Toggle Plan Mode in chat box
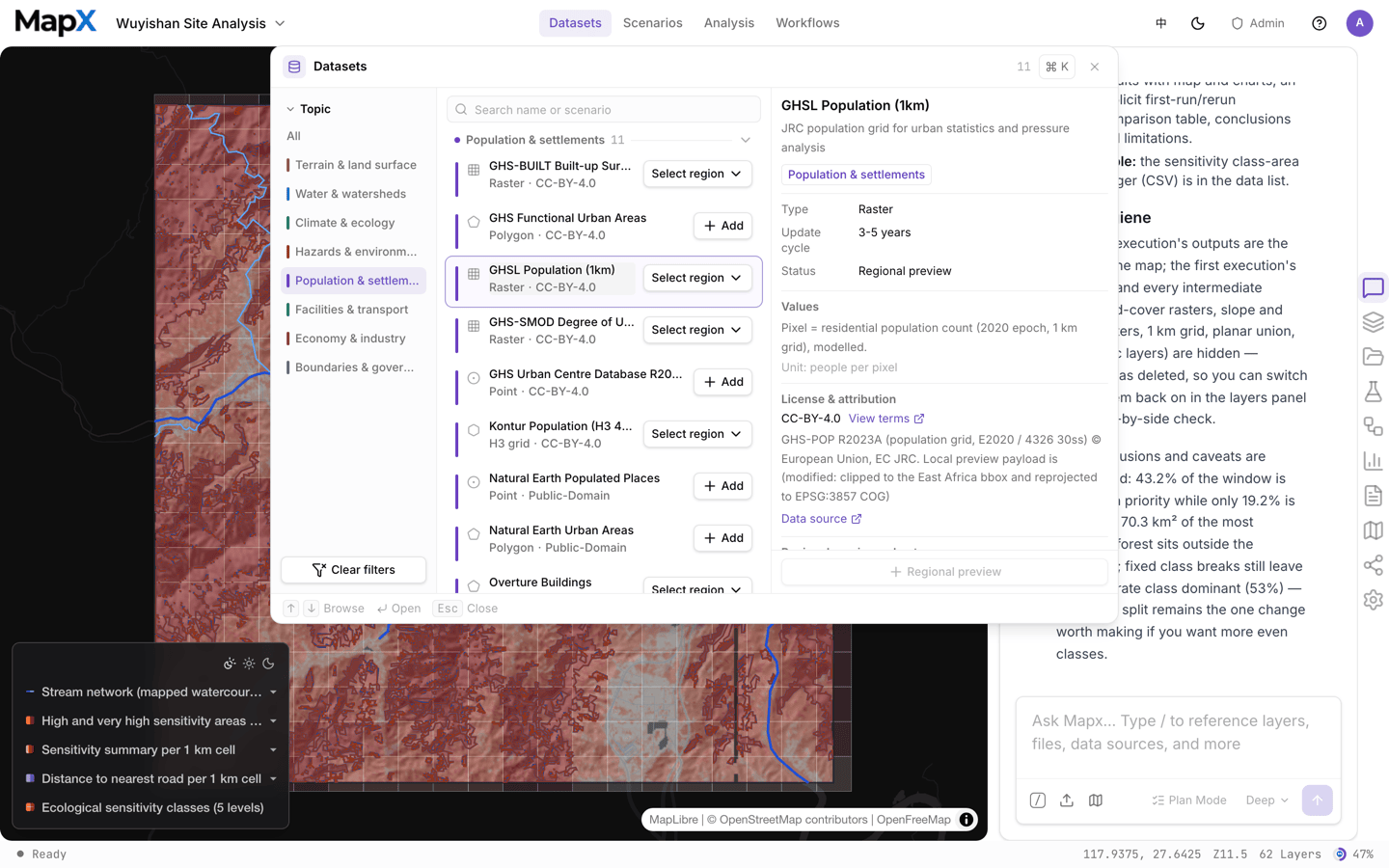The image size is (1389, 868). pyautogui.click(x=1189, y=800)
